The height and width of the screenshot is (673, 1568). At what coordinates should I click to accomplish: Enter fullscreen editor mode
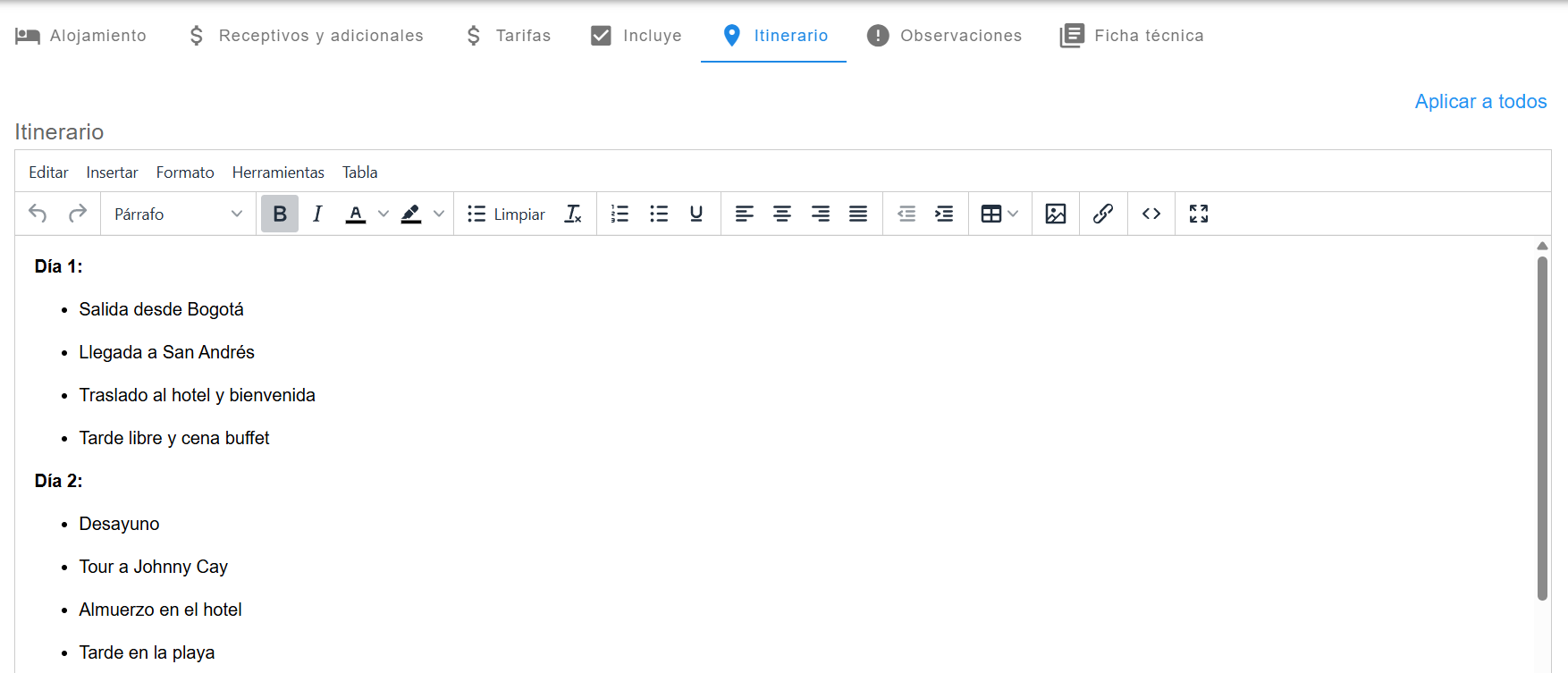point(1198,214)
